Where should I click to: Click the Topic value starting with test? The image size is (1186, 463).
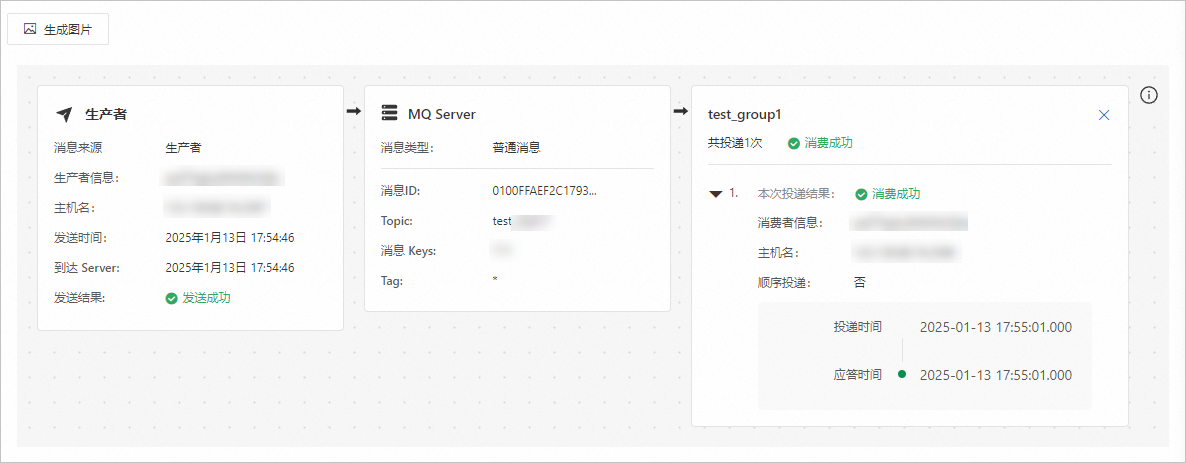520,221
